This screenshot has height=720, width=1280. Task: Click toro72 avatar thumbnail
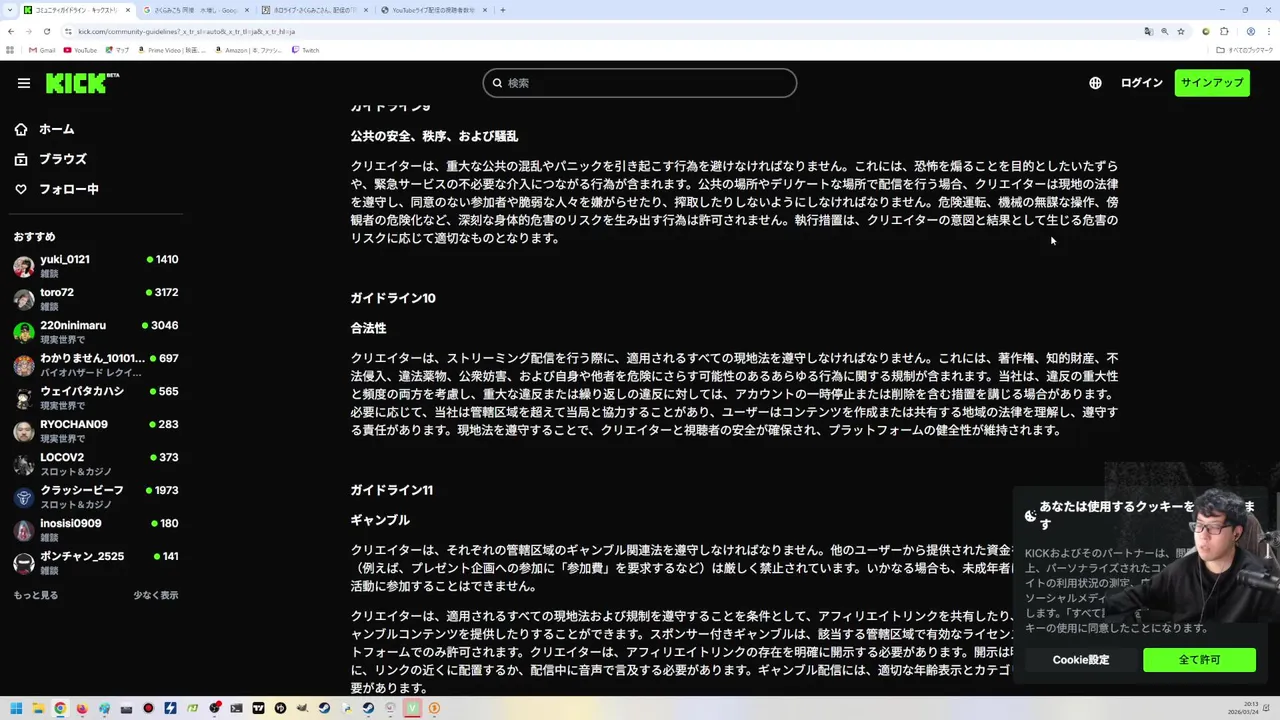[x=24, y=299]
